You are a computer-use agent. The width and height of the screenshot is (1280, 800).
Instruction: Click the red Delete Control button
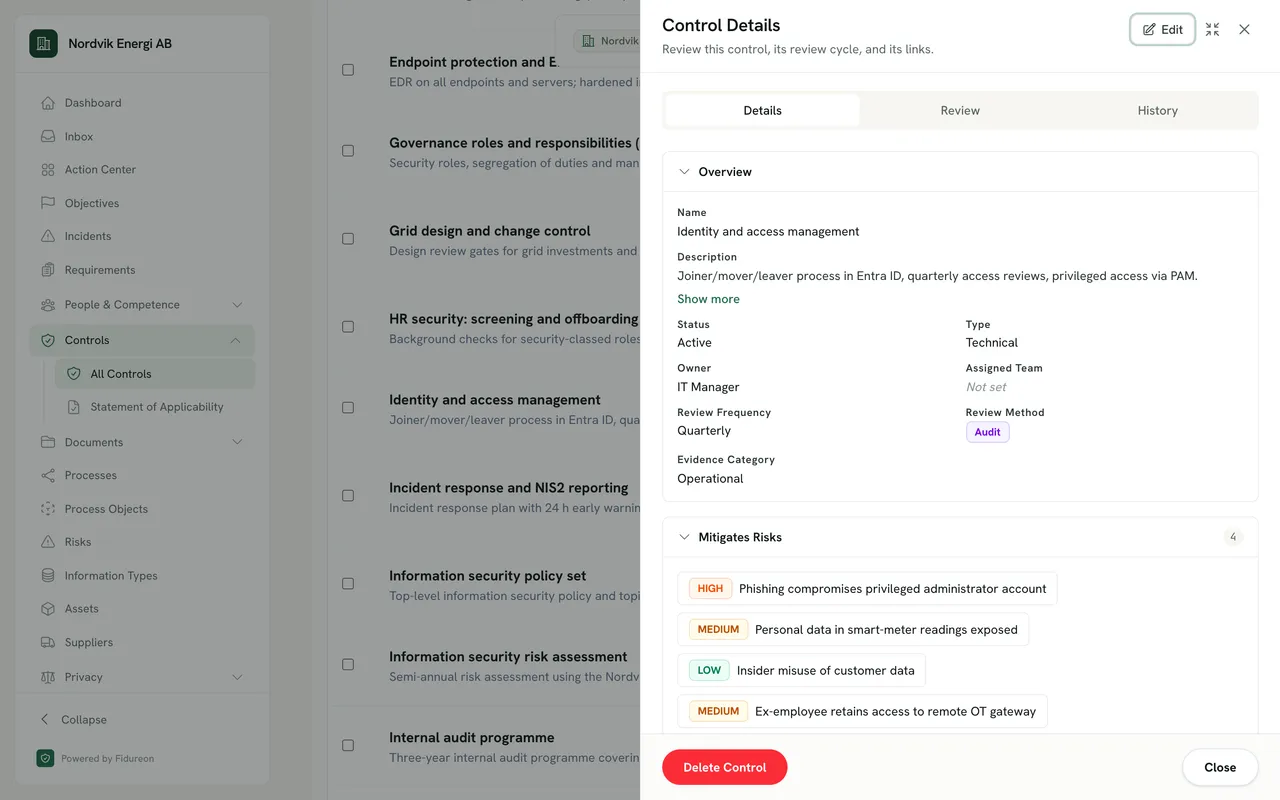725,767
